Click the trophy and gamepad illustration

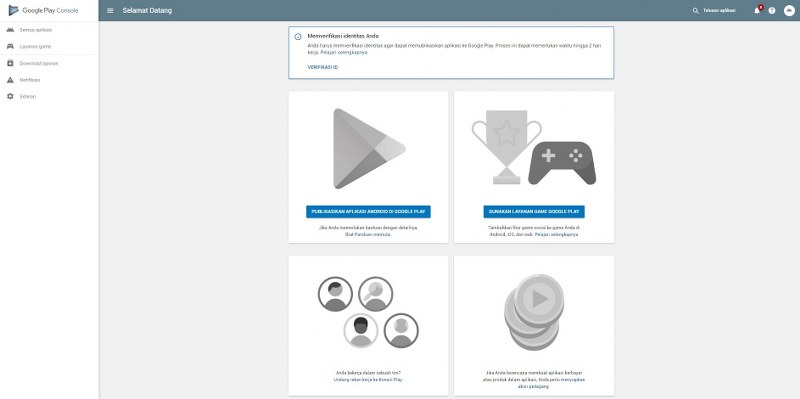pos(534,147)
